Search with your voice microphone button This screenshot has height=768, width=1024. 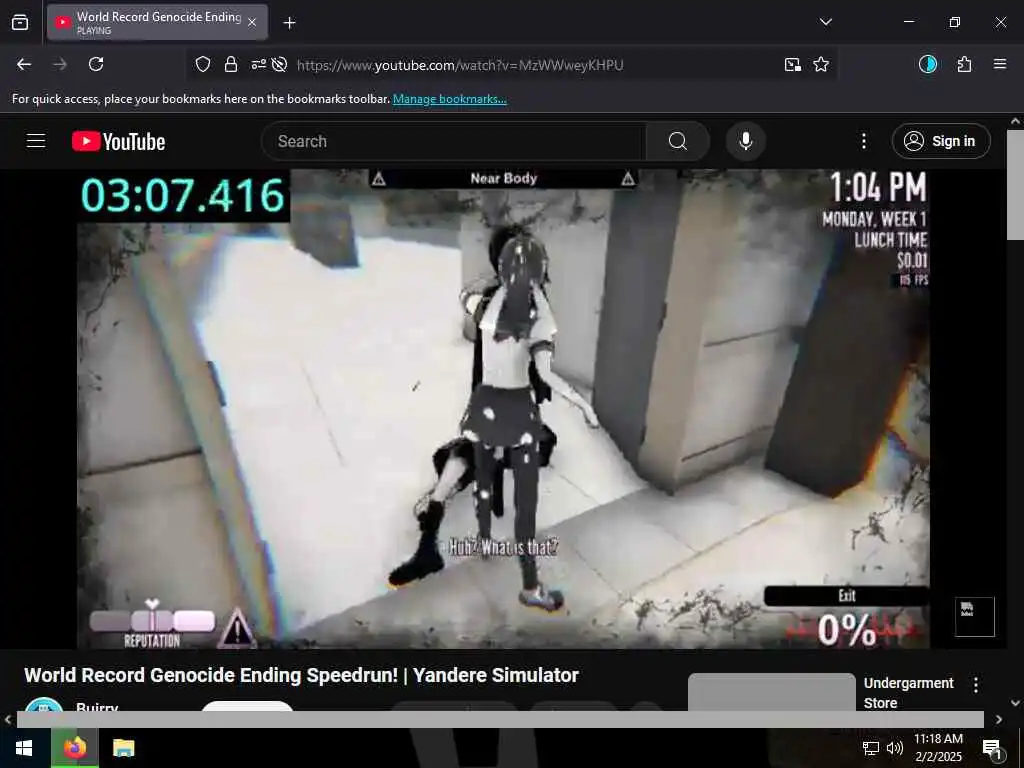click(746, 141)
